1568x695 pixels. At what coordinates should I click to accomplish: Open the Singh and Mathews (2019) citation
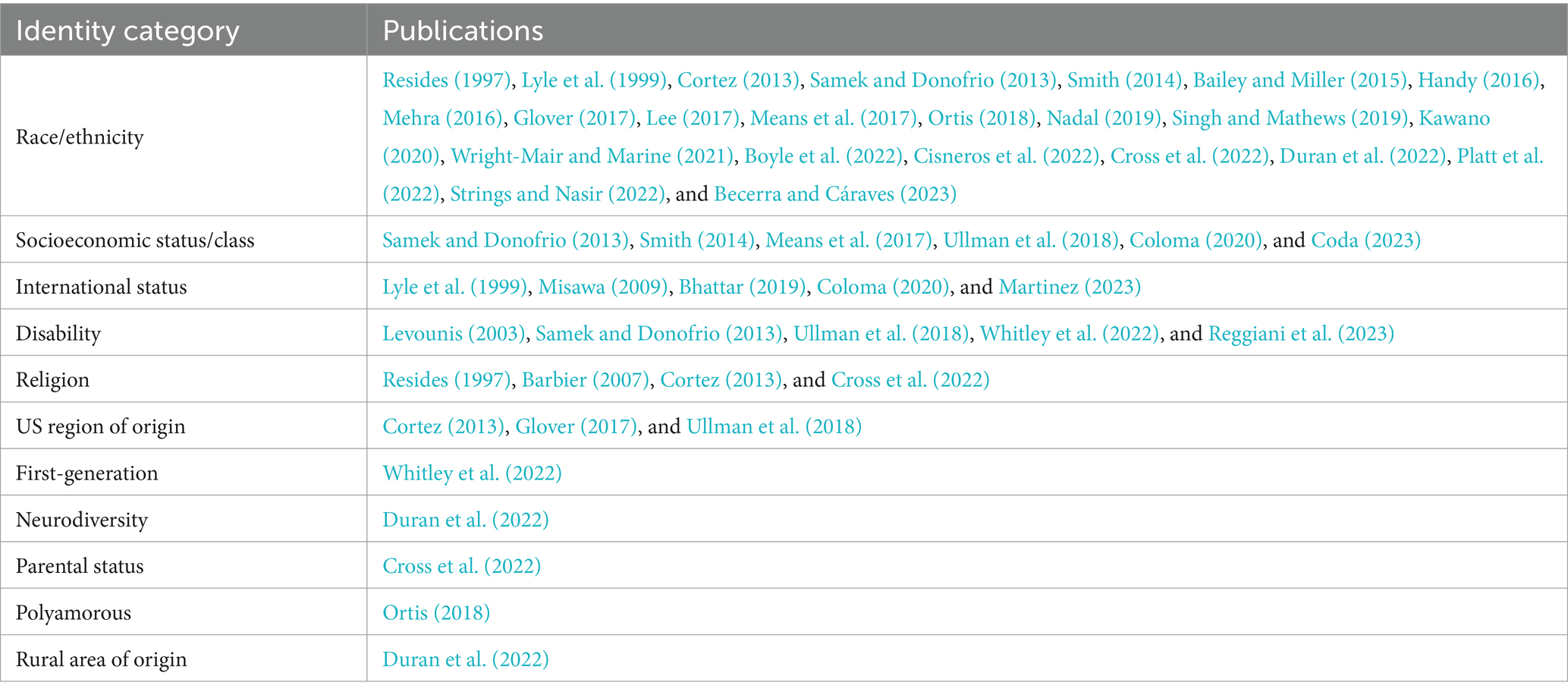tap(1290, 118)
